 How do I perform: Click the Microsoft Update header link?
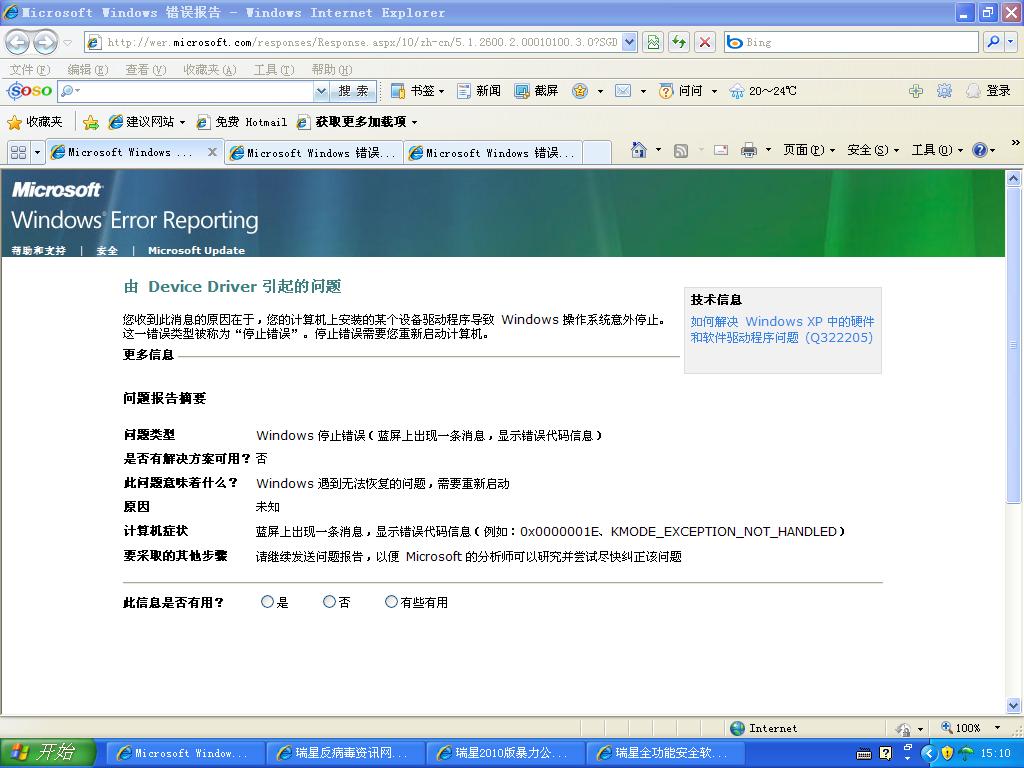(197, 250)
